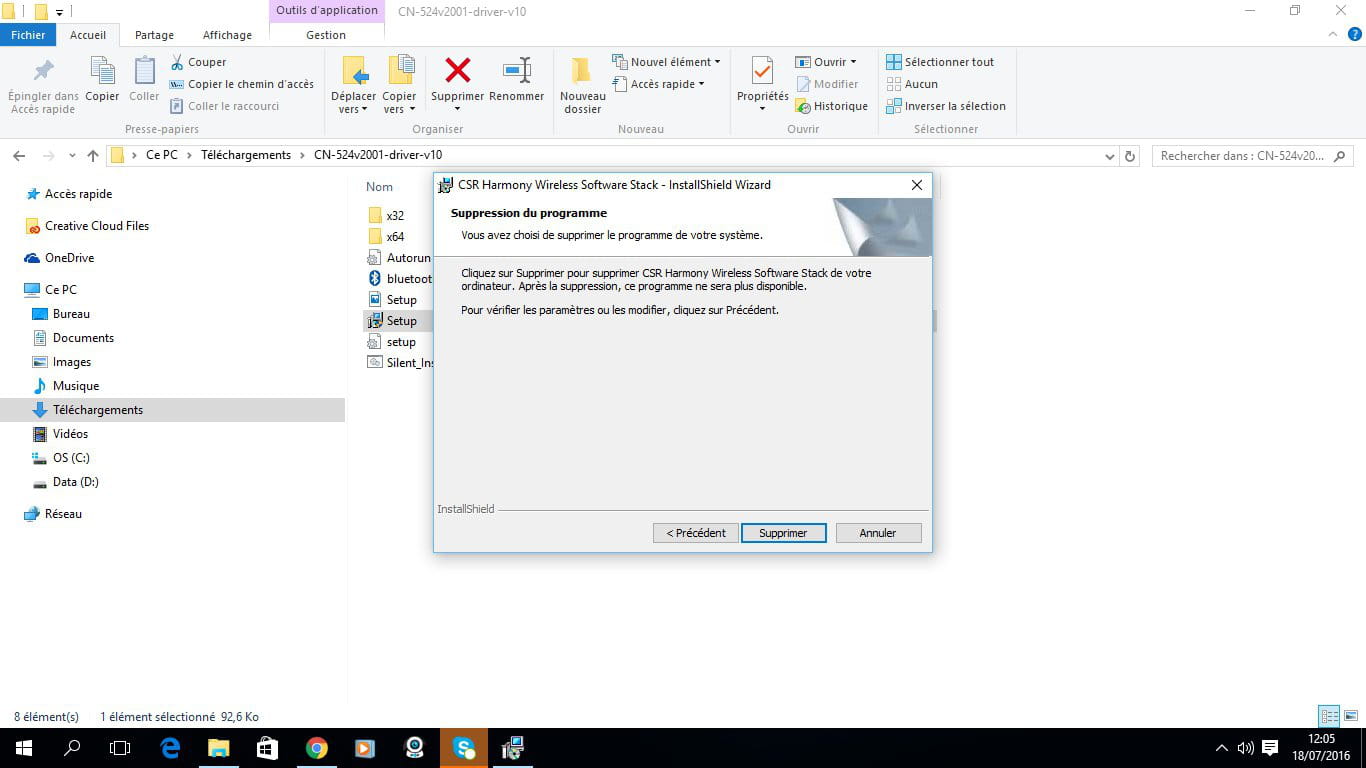Click Aucun selection option

(912, 84)
